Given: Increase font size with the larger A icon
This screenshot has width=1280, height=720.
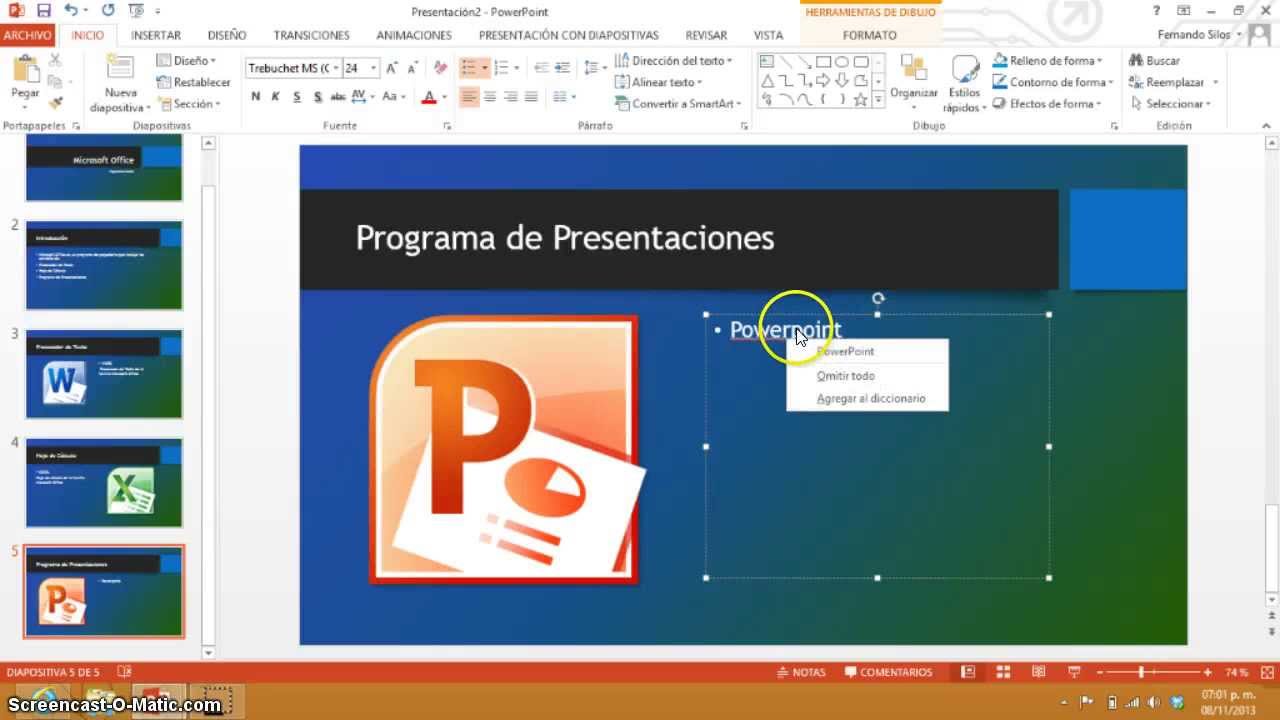Looking at the screenshot, I should coord(393,68).
